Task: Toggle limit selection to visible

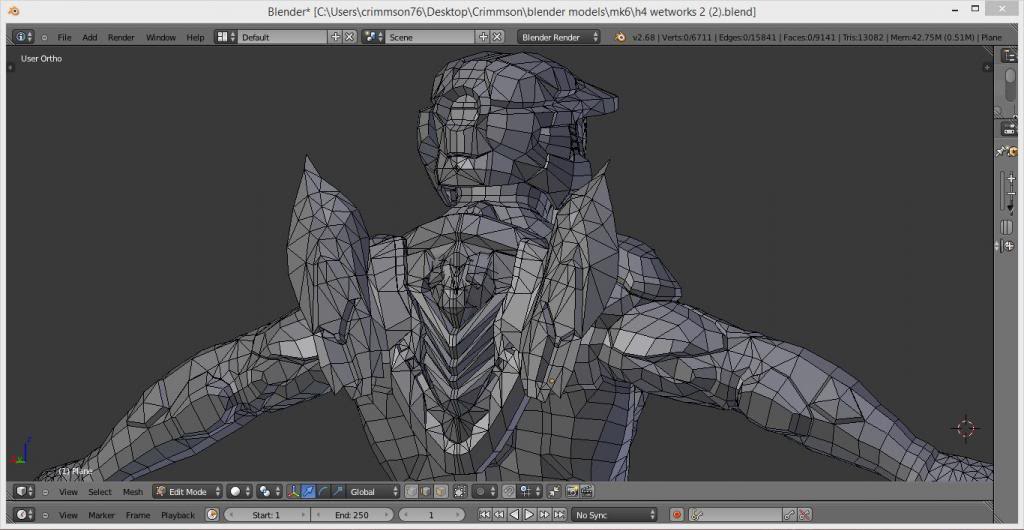Action: coord(460,491)
